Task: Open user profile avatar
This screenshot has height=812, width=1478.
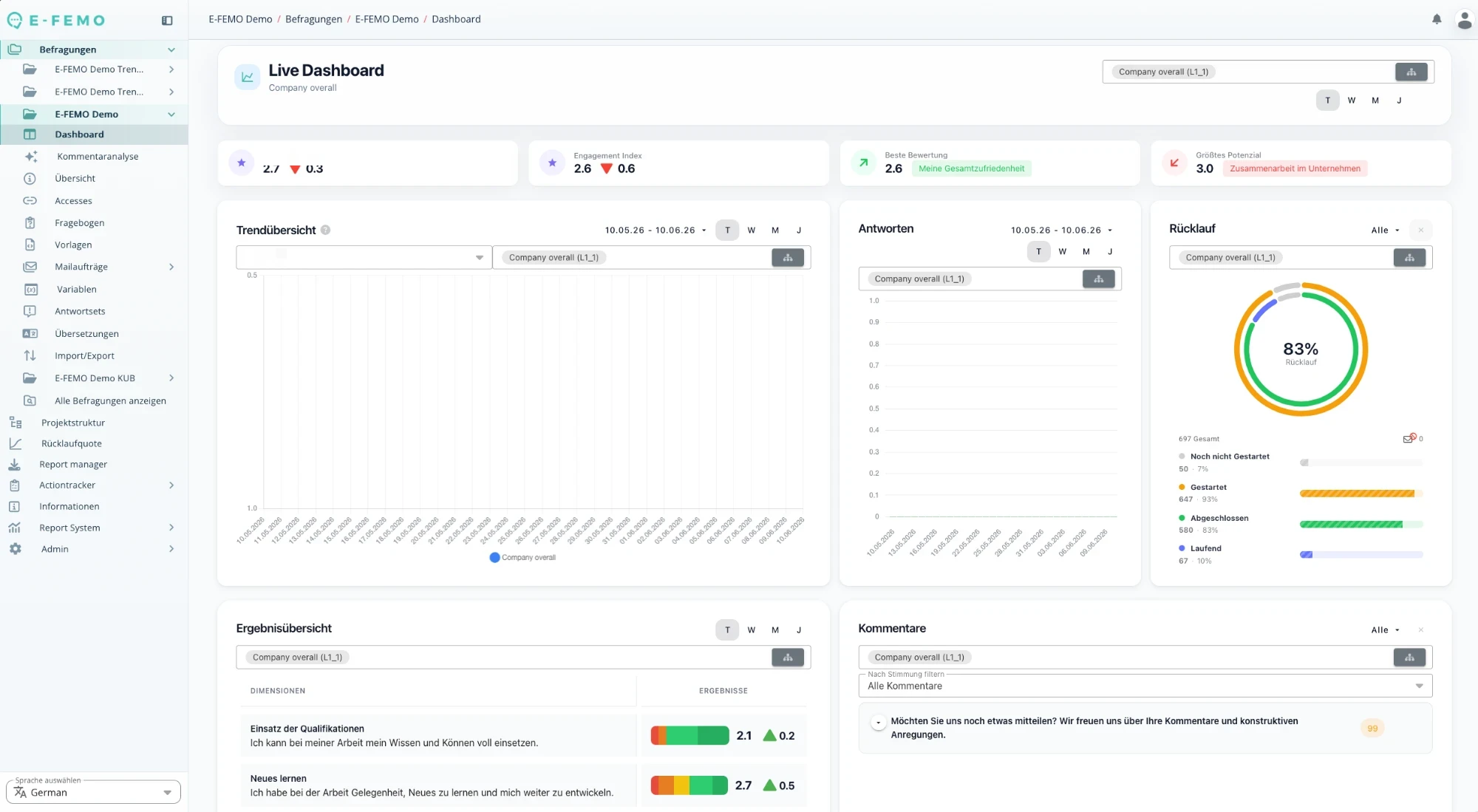Action: [x=1464, y=20]
